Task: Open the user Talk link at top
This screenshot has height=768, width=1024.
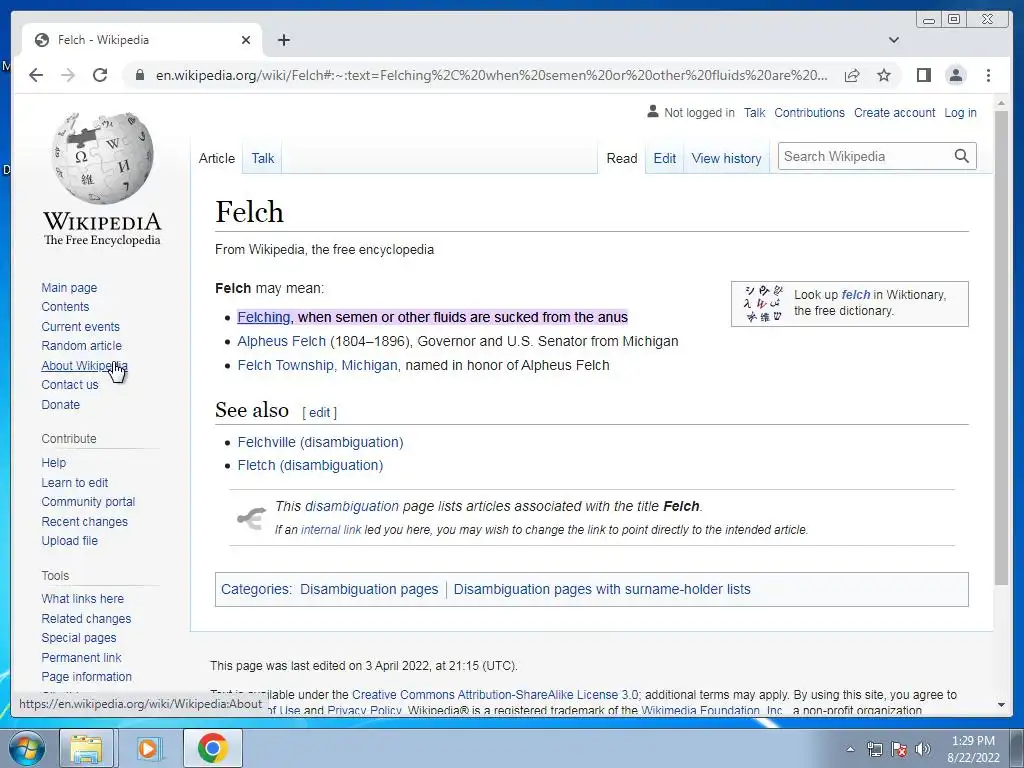Action: [x=754, y=112]
